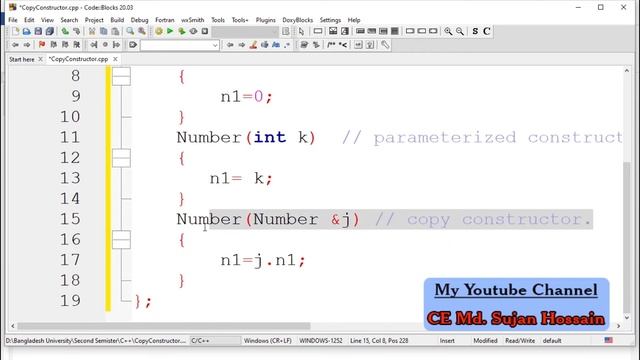Save the current file using toolbar
Screen dimensions: 640x360
click(x=38, y=31)
